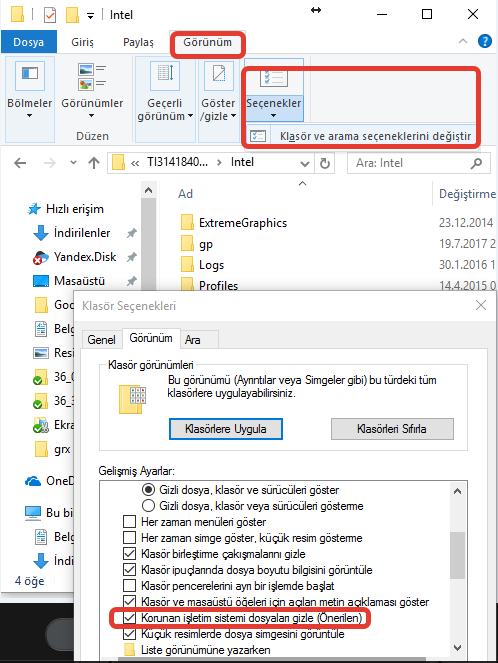The image size is (498, 663).
Task: Open the Görünümler layout icon
Action: point(92,76)
